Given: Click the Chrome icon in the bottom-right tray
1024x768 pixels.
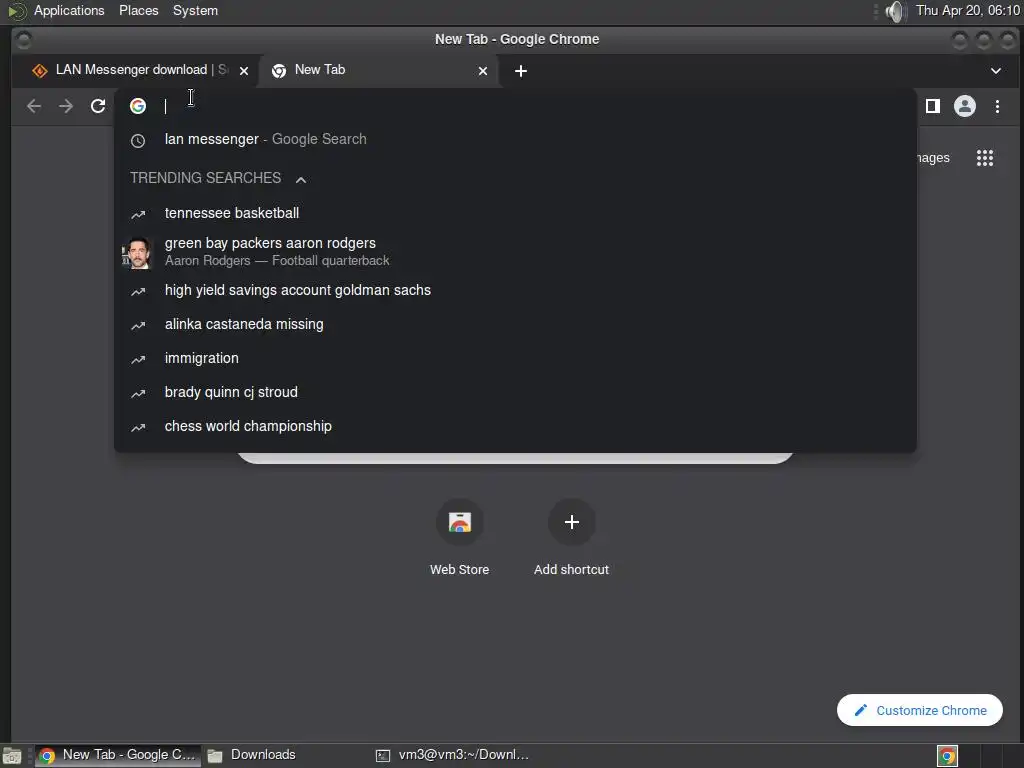Looking at the screenshot, I should point(947,756).
